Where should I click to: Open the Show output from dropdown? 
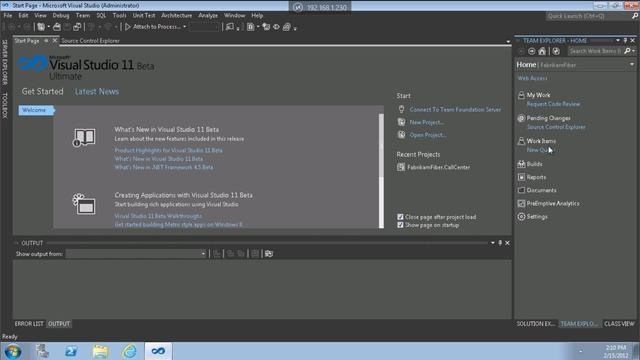tap(136, 254)
